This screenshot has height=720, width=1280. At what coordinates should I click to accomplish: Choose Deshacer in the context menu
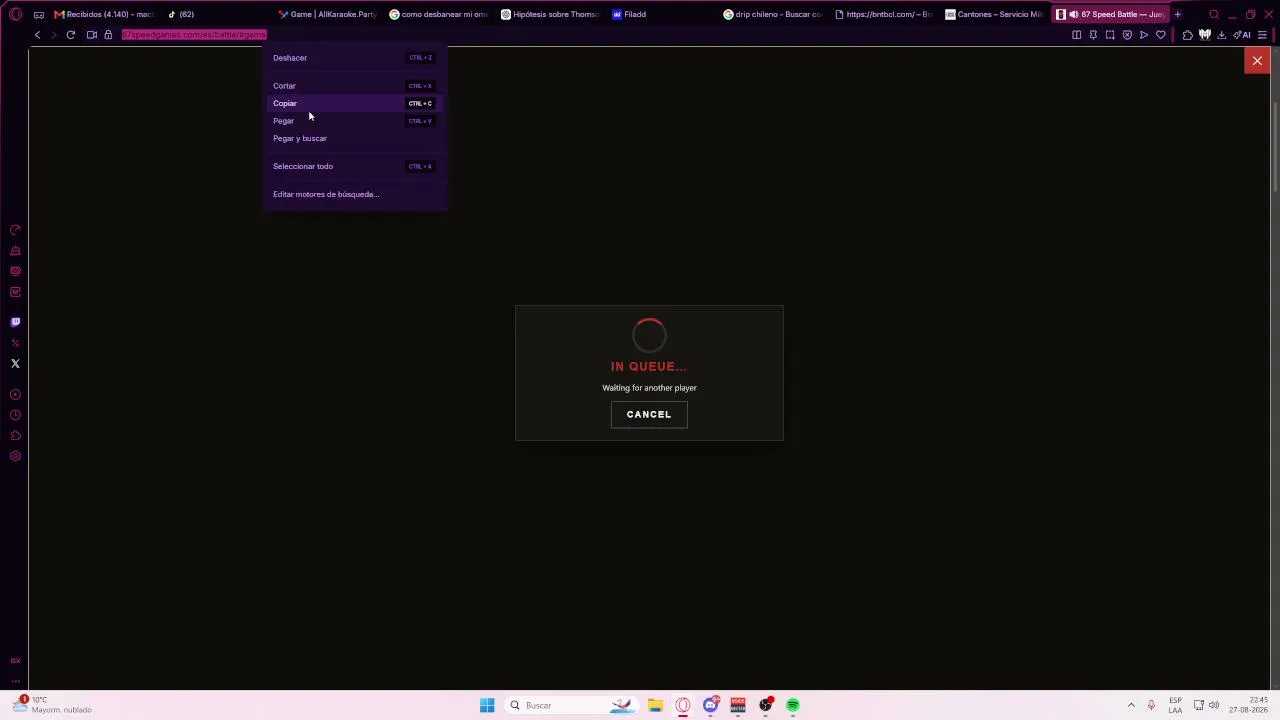click(x=354, y=58)
